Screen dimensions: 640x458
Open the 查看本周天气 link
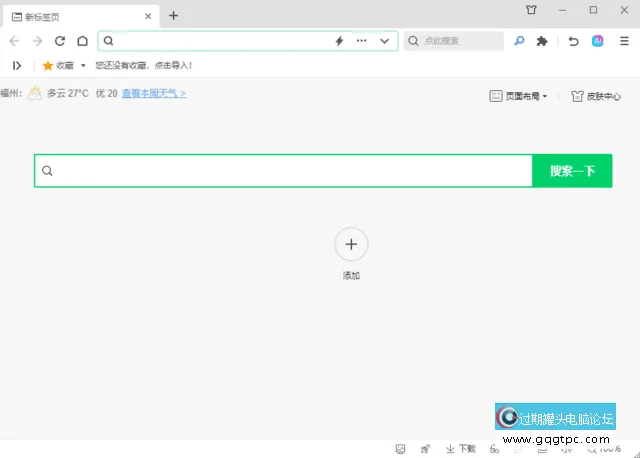[x=154, y=93]
